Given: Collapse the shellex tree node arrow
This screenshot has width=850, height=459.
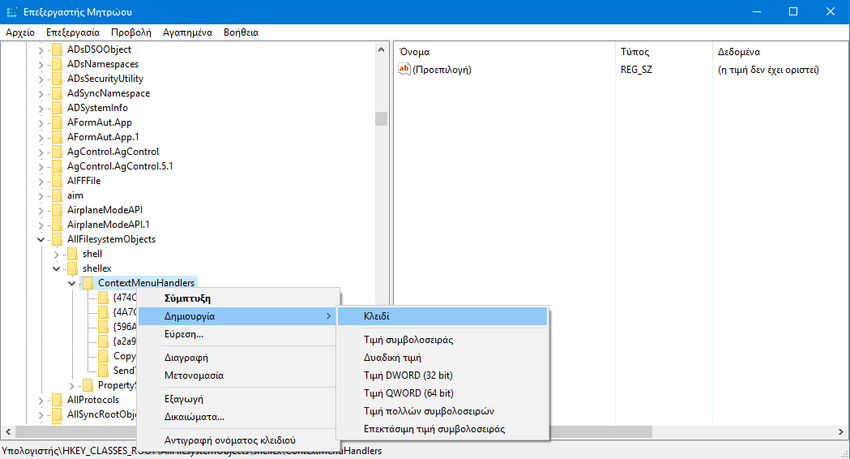Looking at the screenshot, I should [56, 269].
